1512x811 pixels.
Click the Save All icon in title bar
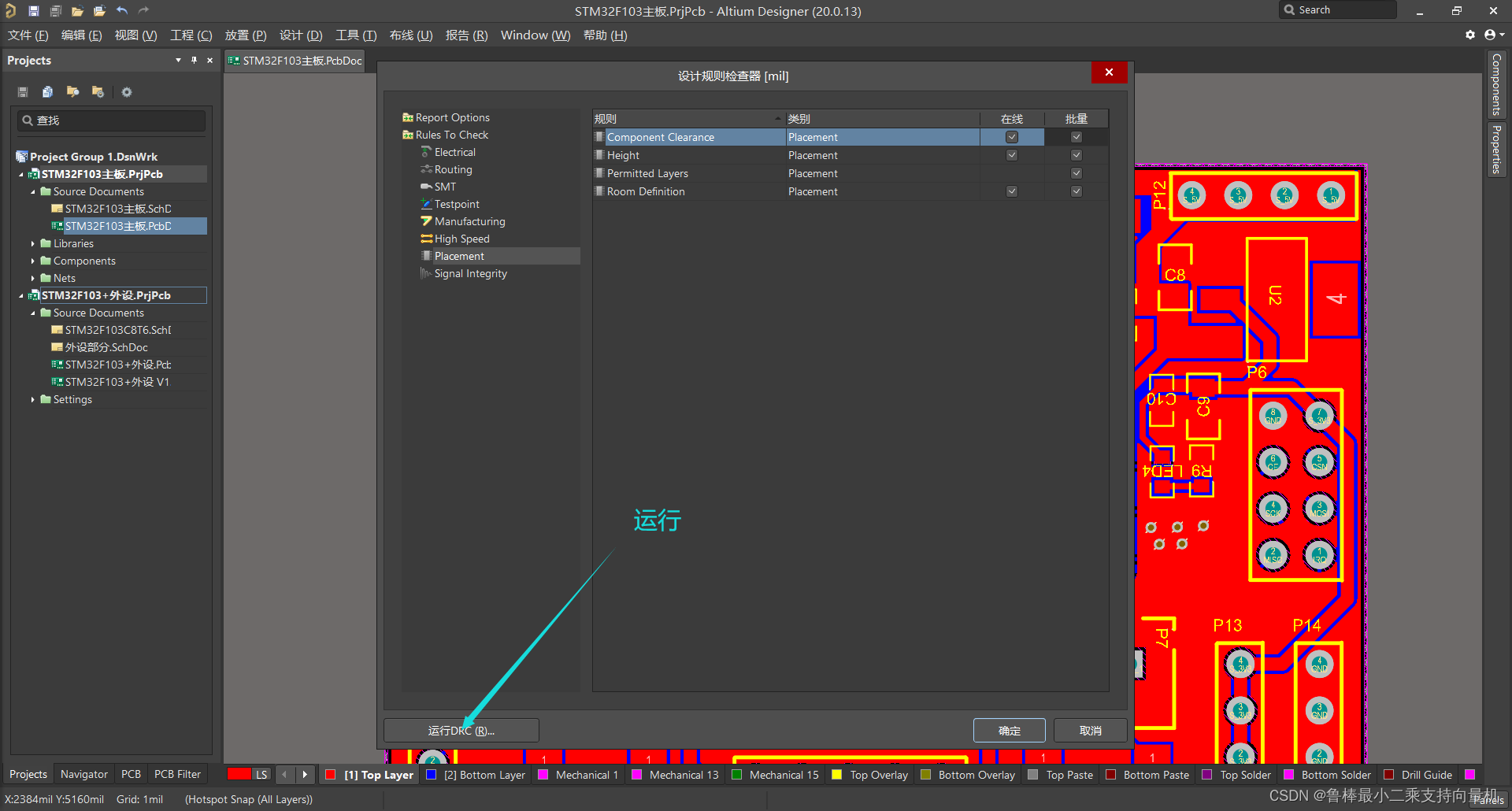(x=56, y=11)
